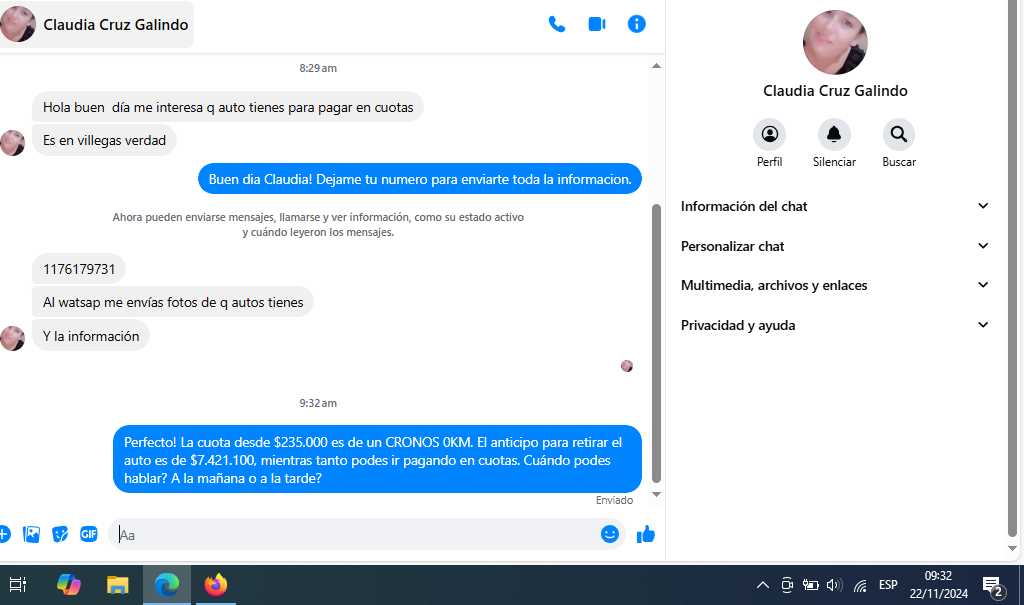Open the GIF picker

click(89, 534)
